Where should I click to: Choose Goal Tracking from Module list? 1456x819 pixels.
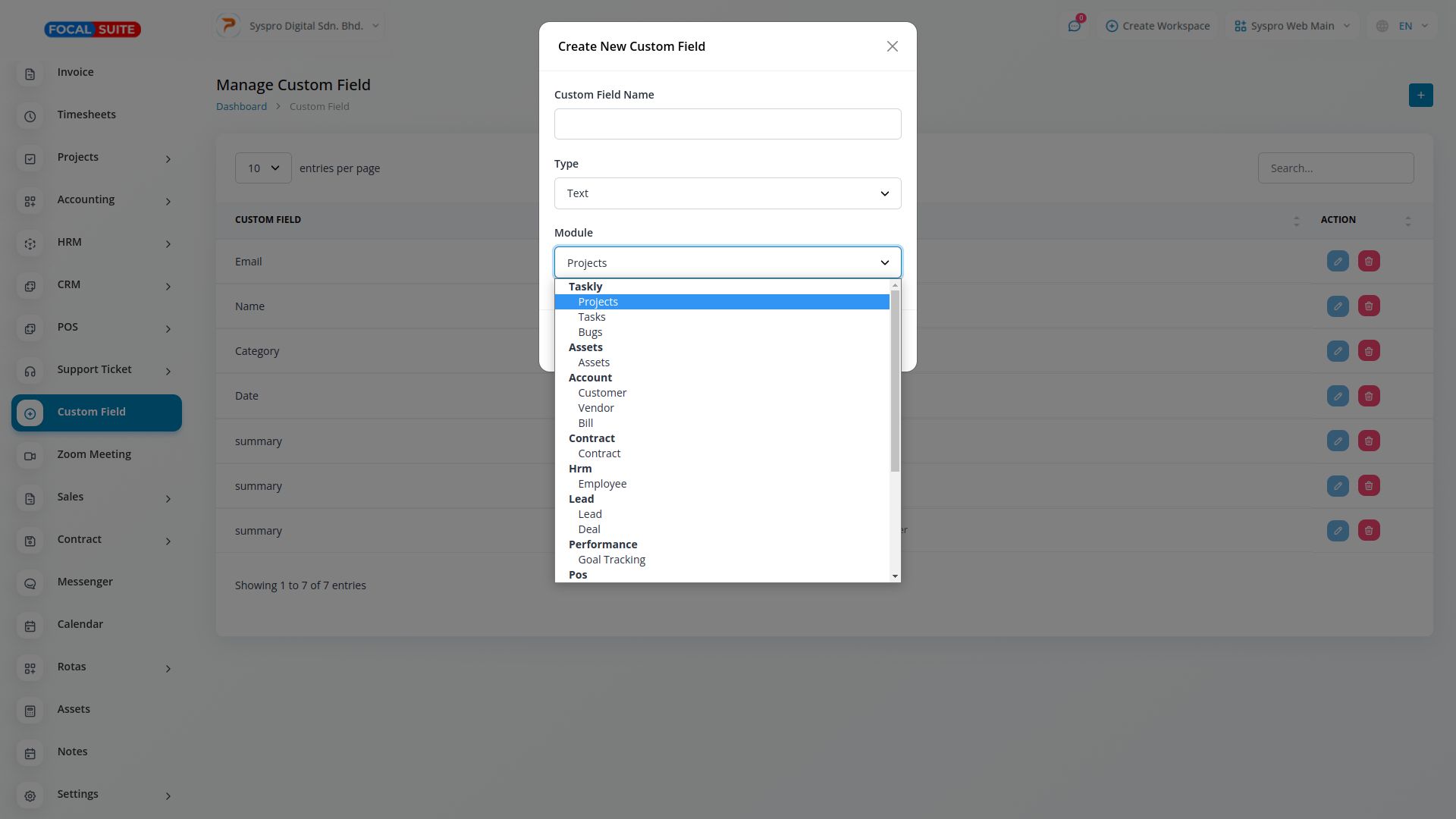tap(611, 560)
